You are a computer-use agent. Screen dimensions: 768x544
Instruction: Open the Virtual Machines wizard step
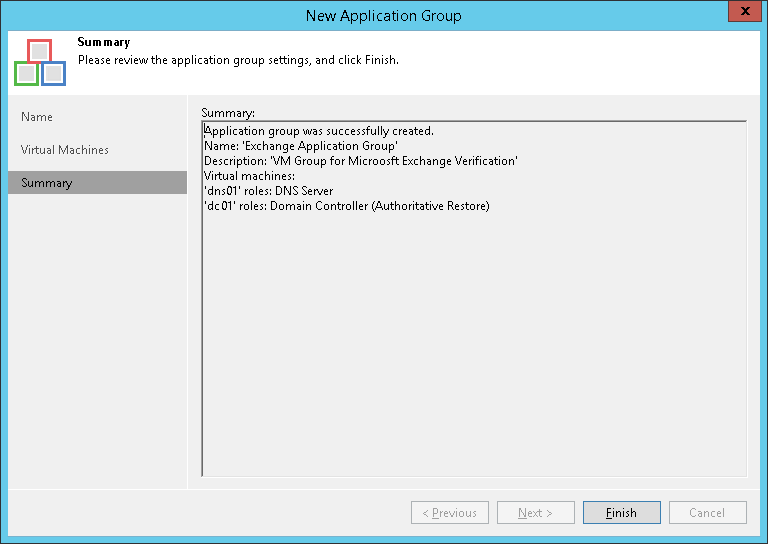65,150
